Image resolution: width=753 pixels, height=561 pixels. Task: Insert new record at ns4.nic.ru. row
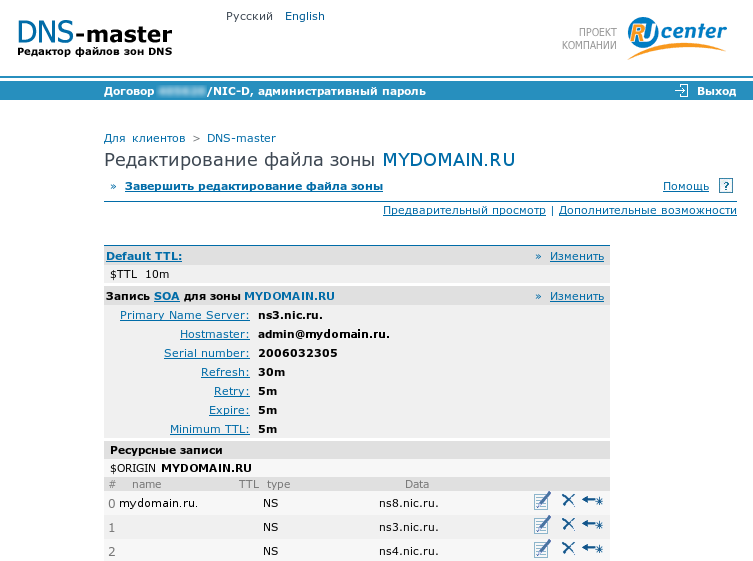click(x=593, y=548)
